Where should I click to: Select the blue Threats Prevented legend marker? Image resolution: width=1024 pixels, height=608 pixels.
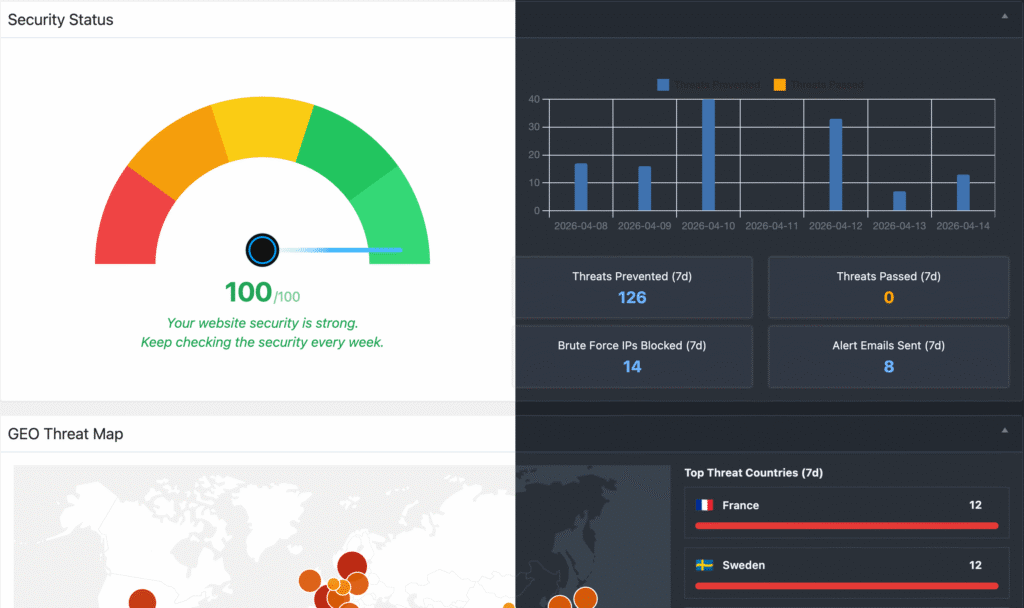pos(662,84)
